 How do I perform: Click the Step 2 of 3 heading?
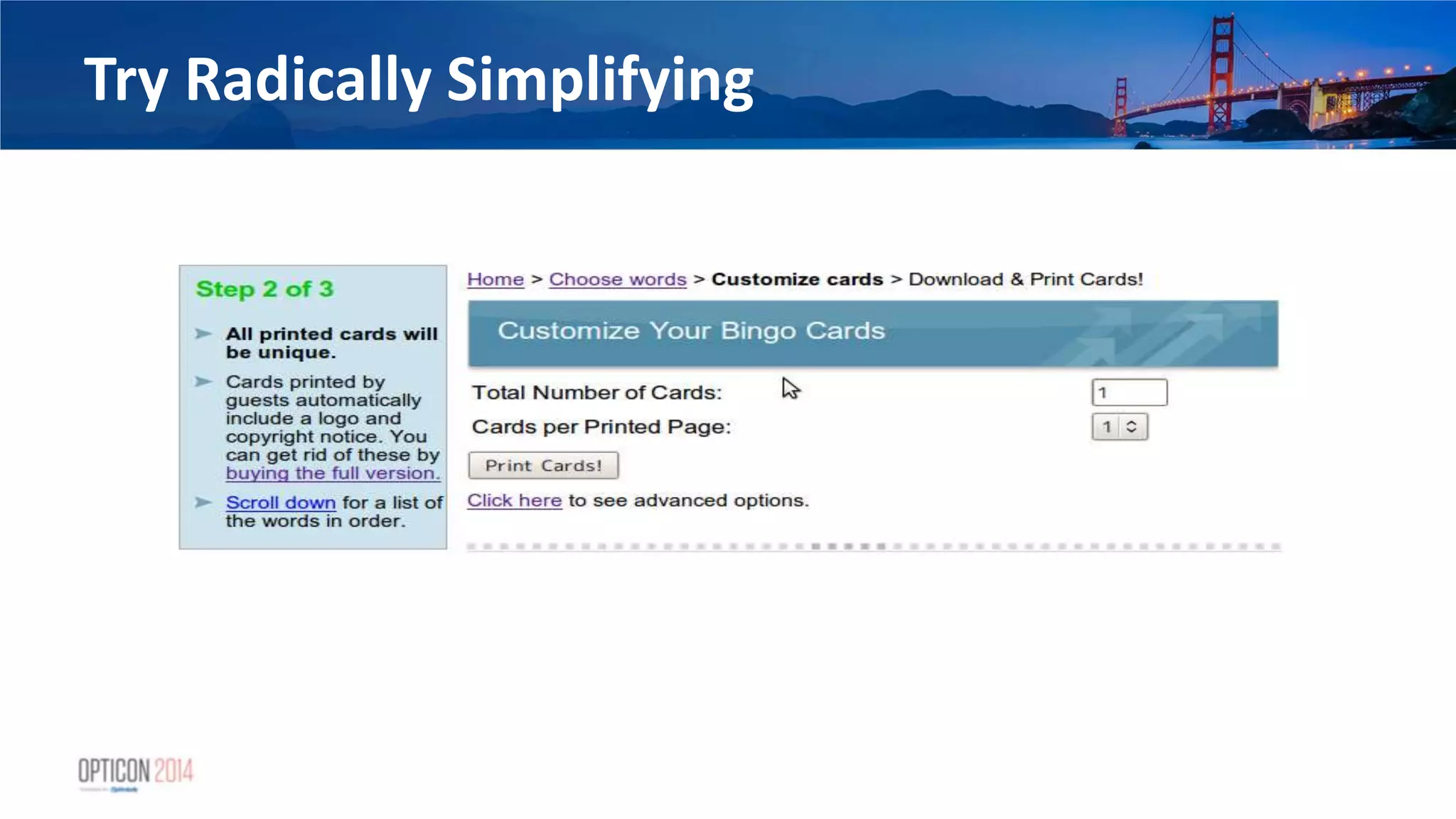(264, 289)
